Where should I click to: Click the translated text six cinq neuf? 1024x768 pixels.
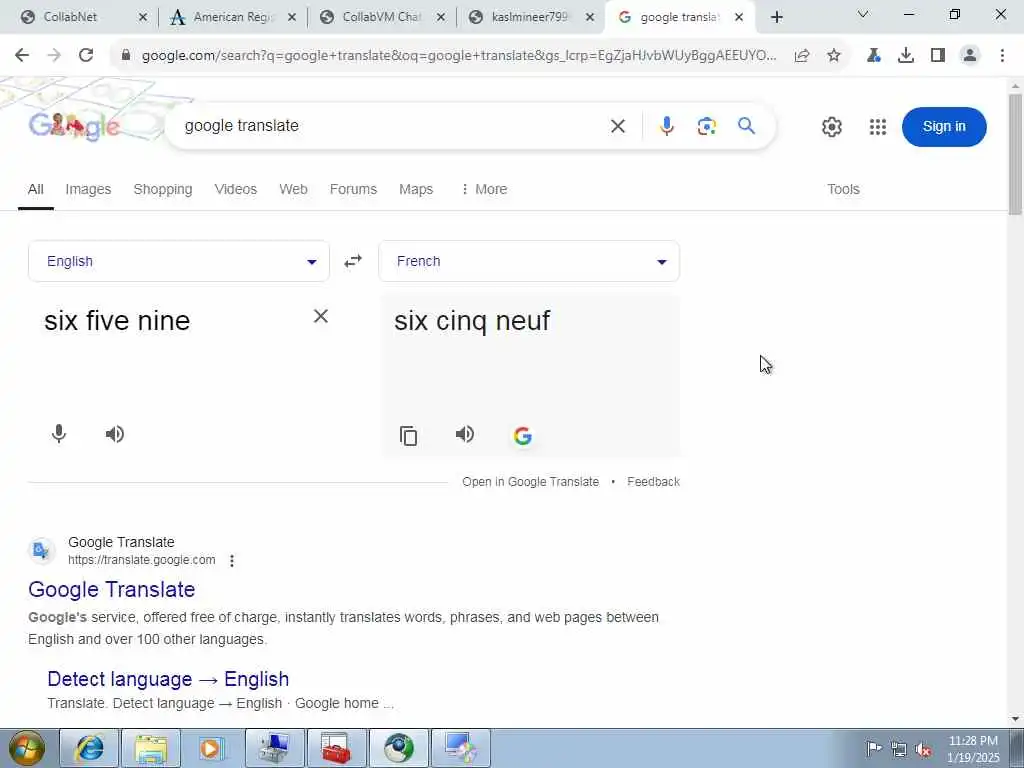pyautogui.click(x=472, y=321)
